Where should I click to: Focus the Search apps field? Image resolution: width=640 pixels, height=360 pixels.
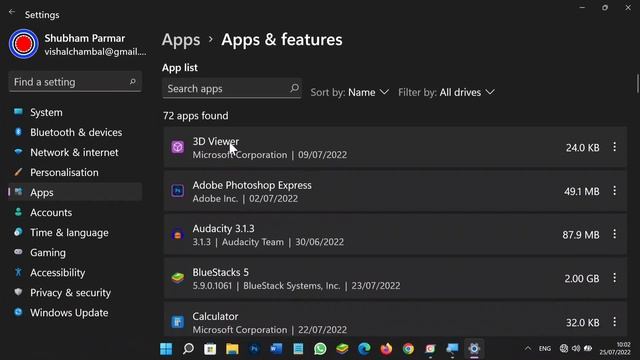231,88
